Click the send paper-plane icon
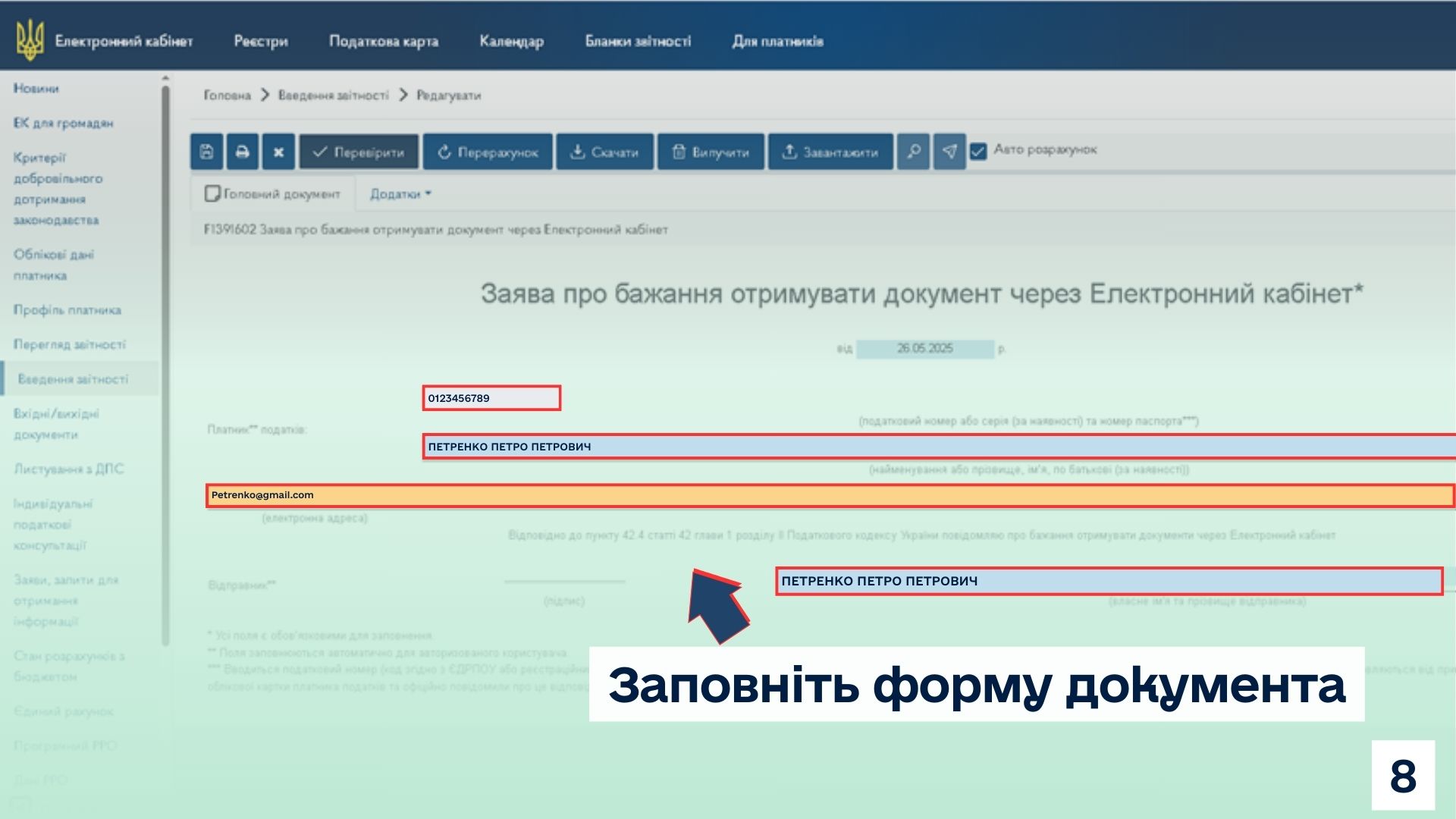 click(x=949, y=152)
